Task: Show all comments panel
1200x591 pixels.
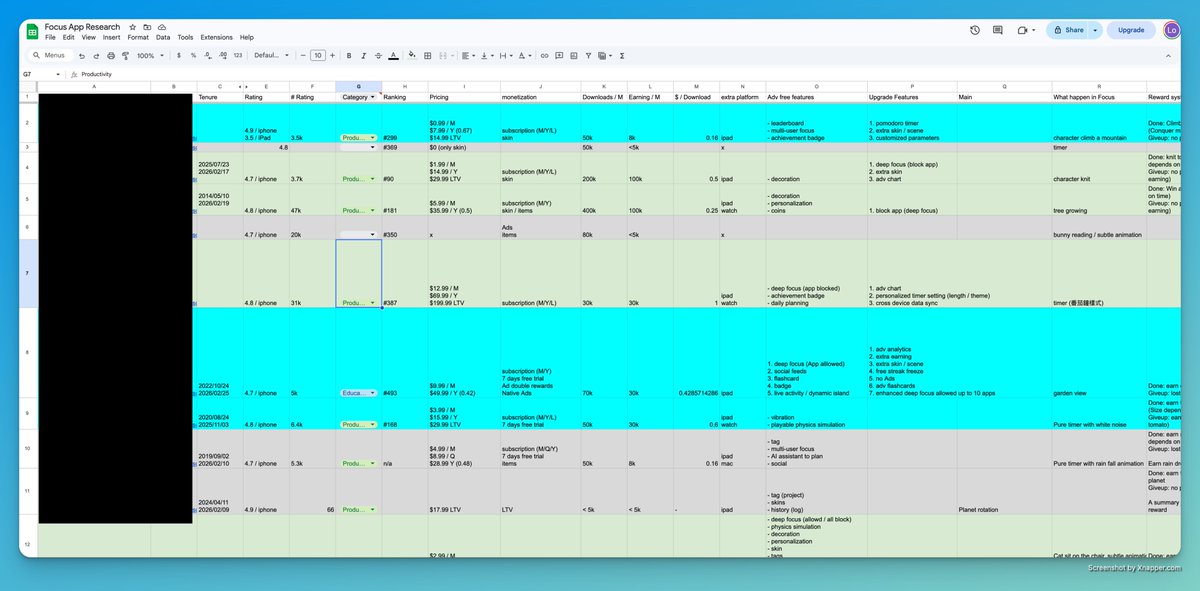Action: [997, 30]
